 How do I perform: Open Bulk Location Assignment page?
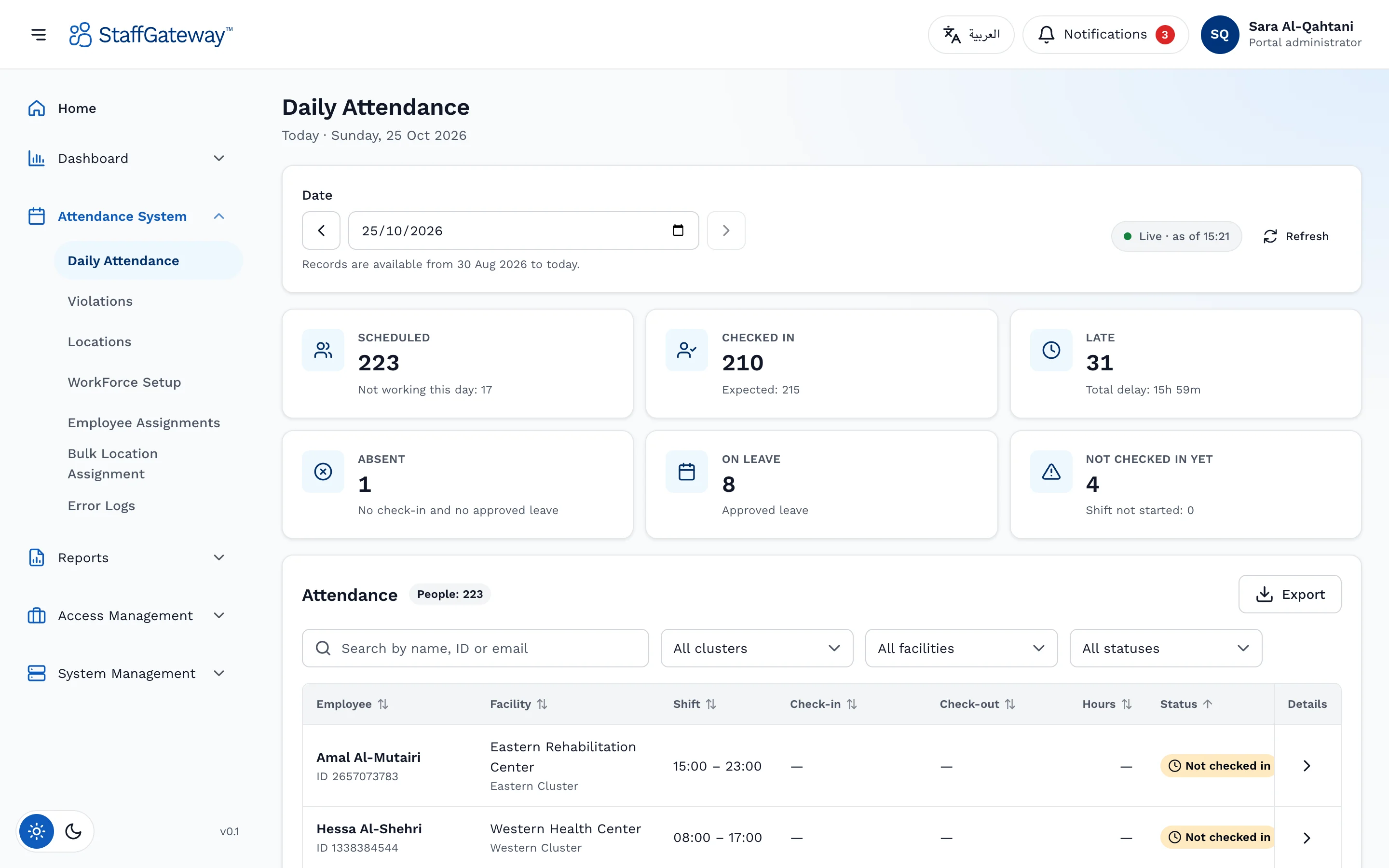pyautogui.click(x=112, y=464)
